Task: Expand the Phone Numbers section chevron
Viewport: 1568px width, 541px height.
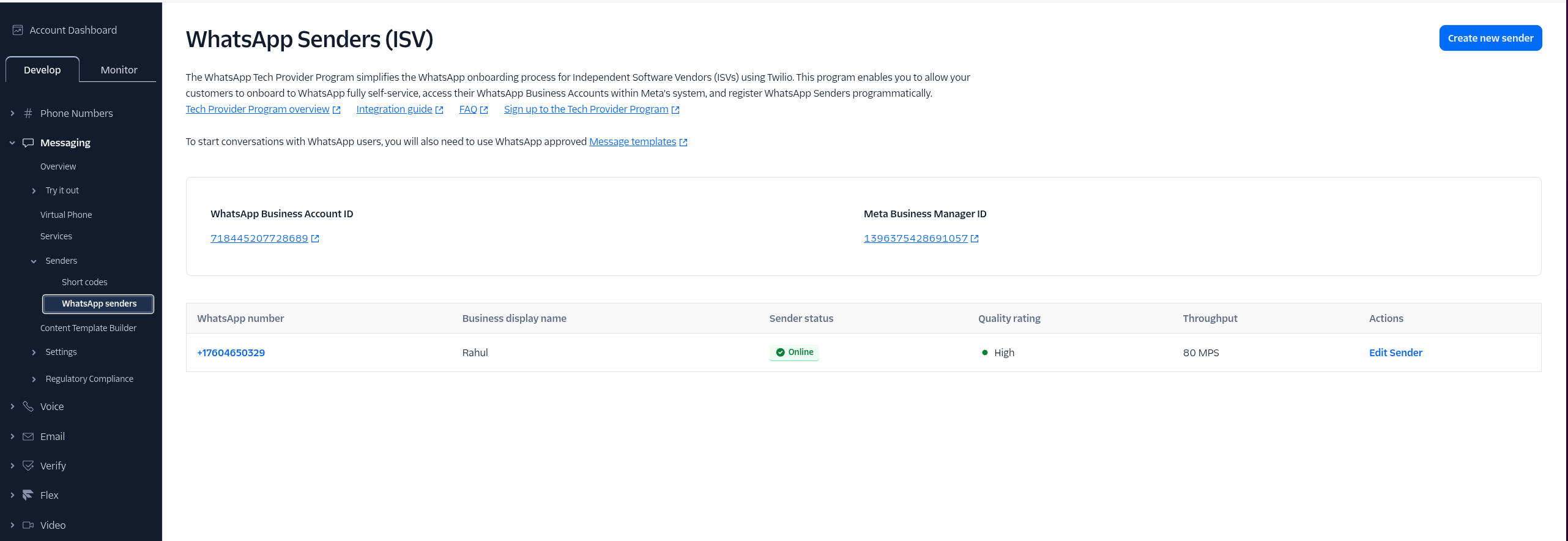Action: click(12, 113)
